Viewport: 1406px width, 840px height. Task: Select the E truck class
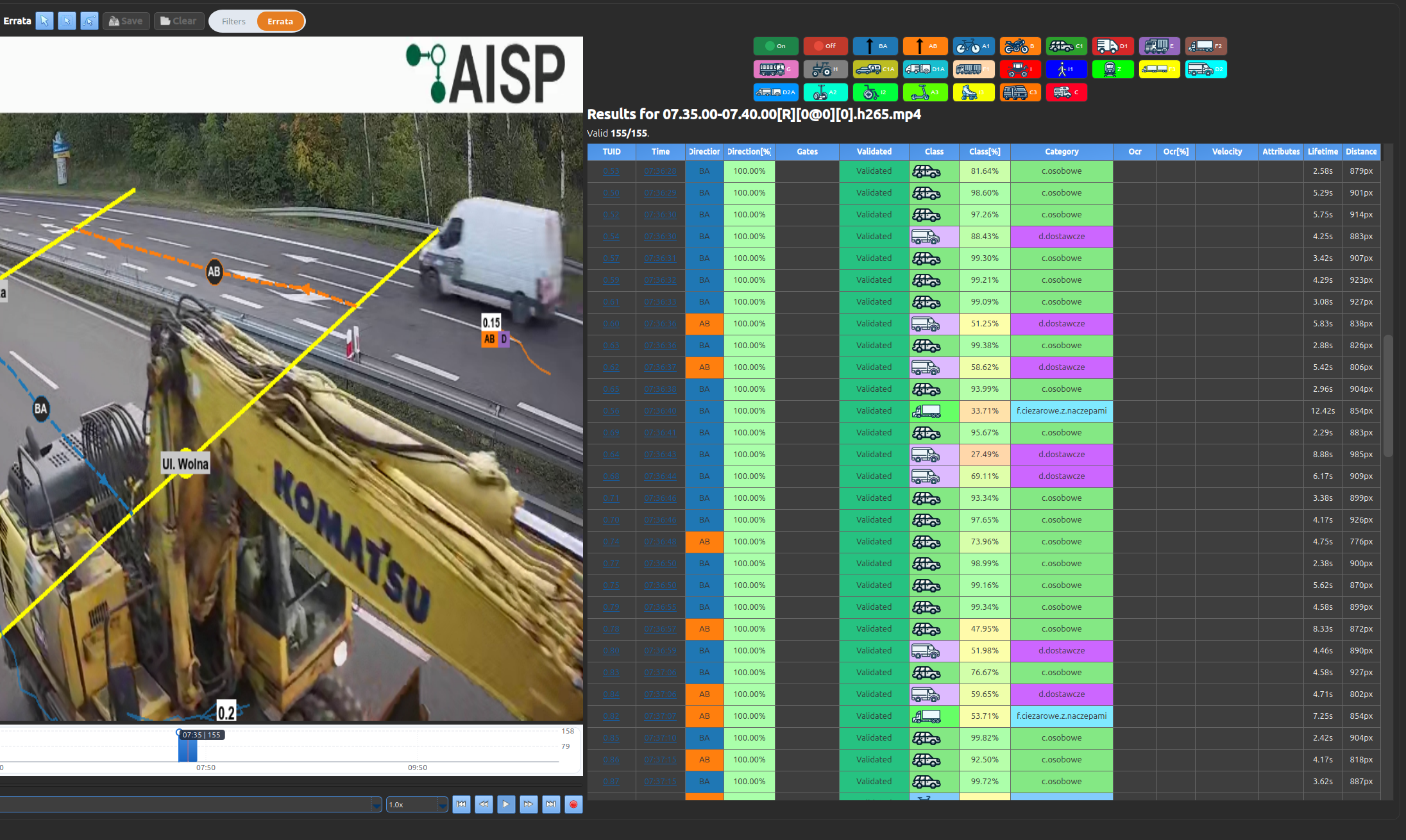[1160, 46]
